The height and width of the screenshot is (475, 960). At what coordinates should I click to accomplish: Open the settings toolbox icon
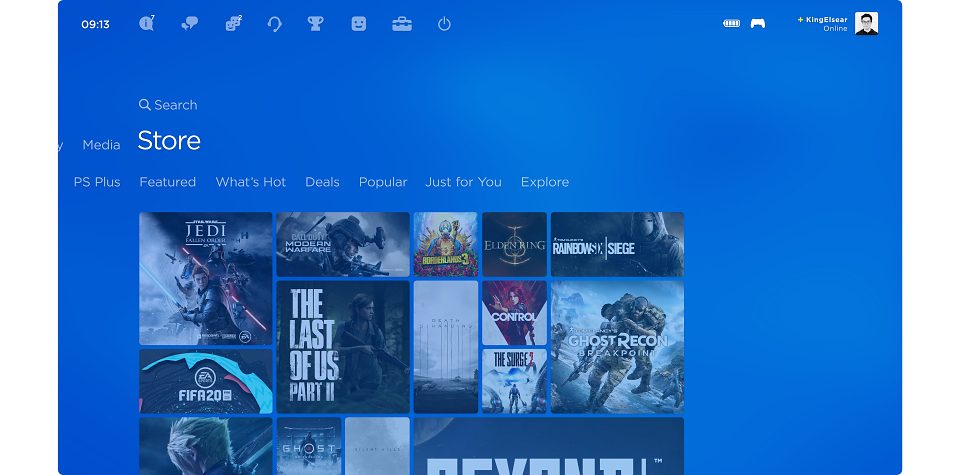(x=402, y=24)
